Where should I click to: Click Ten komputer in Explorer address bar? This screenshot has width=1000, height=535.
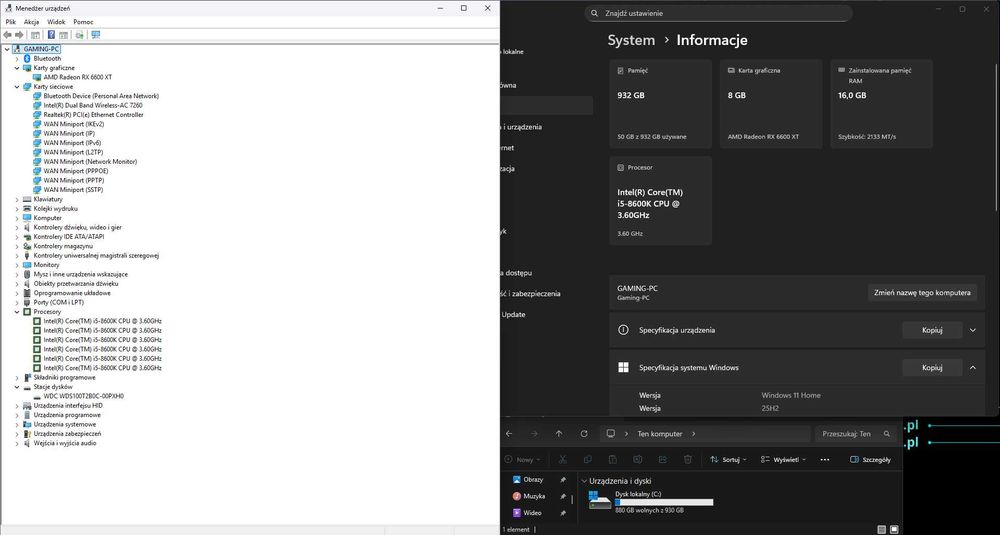[659, 434]
